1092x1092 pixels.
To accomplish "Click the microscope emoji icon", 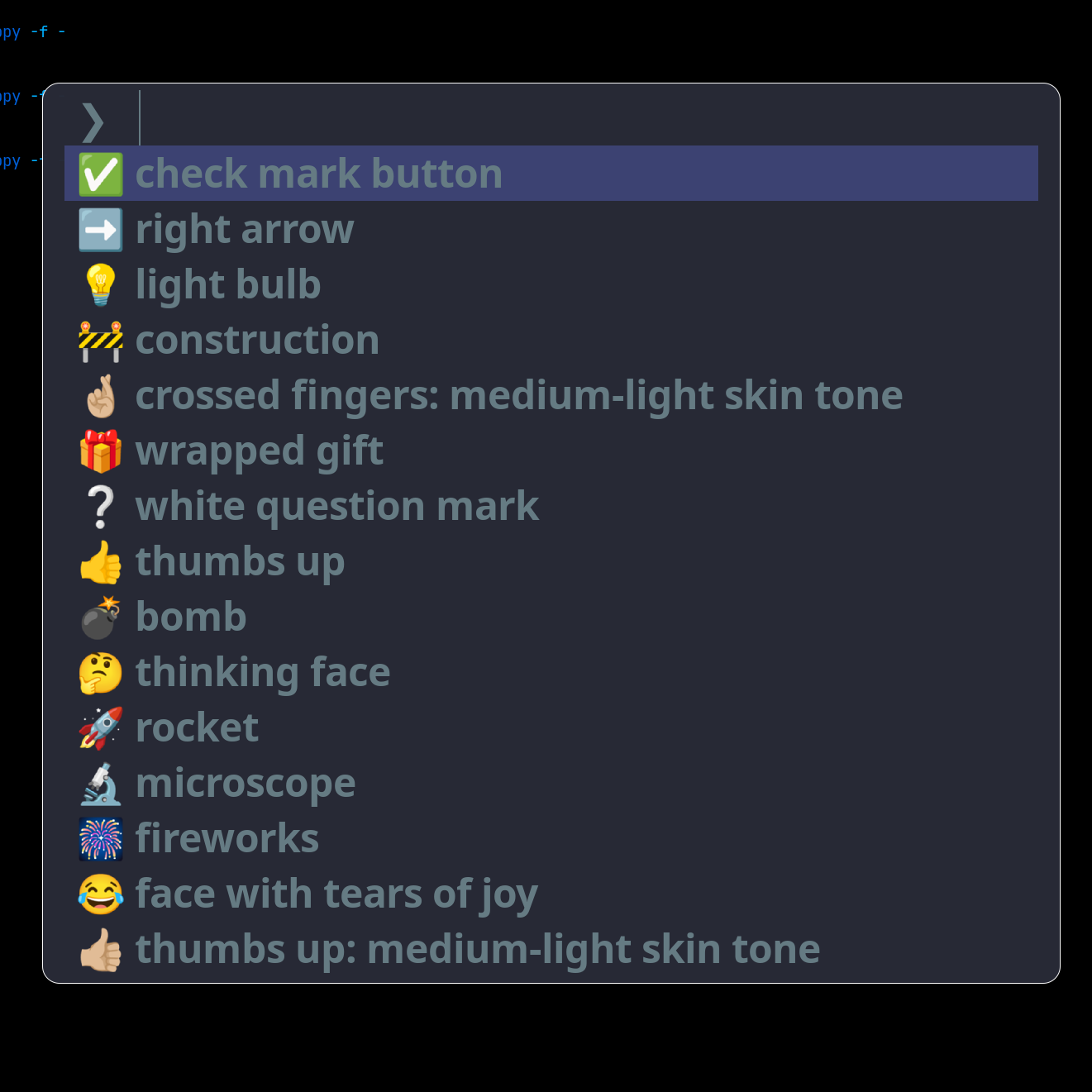I will [100, 782].
